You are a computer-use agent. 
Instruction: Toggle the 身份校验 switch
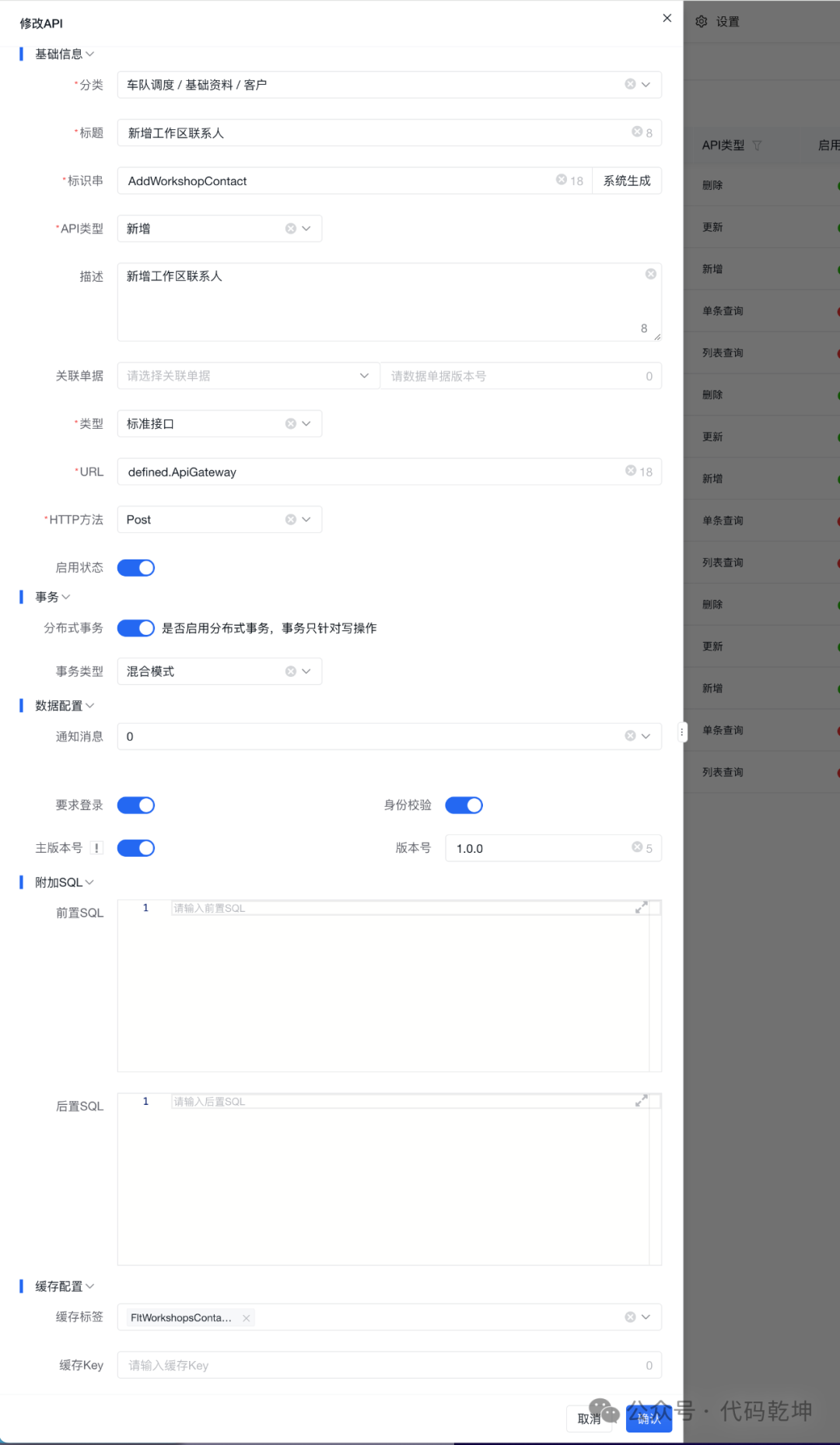point(464,805)
